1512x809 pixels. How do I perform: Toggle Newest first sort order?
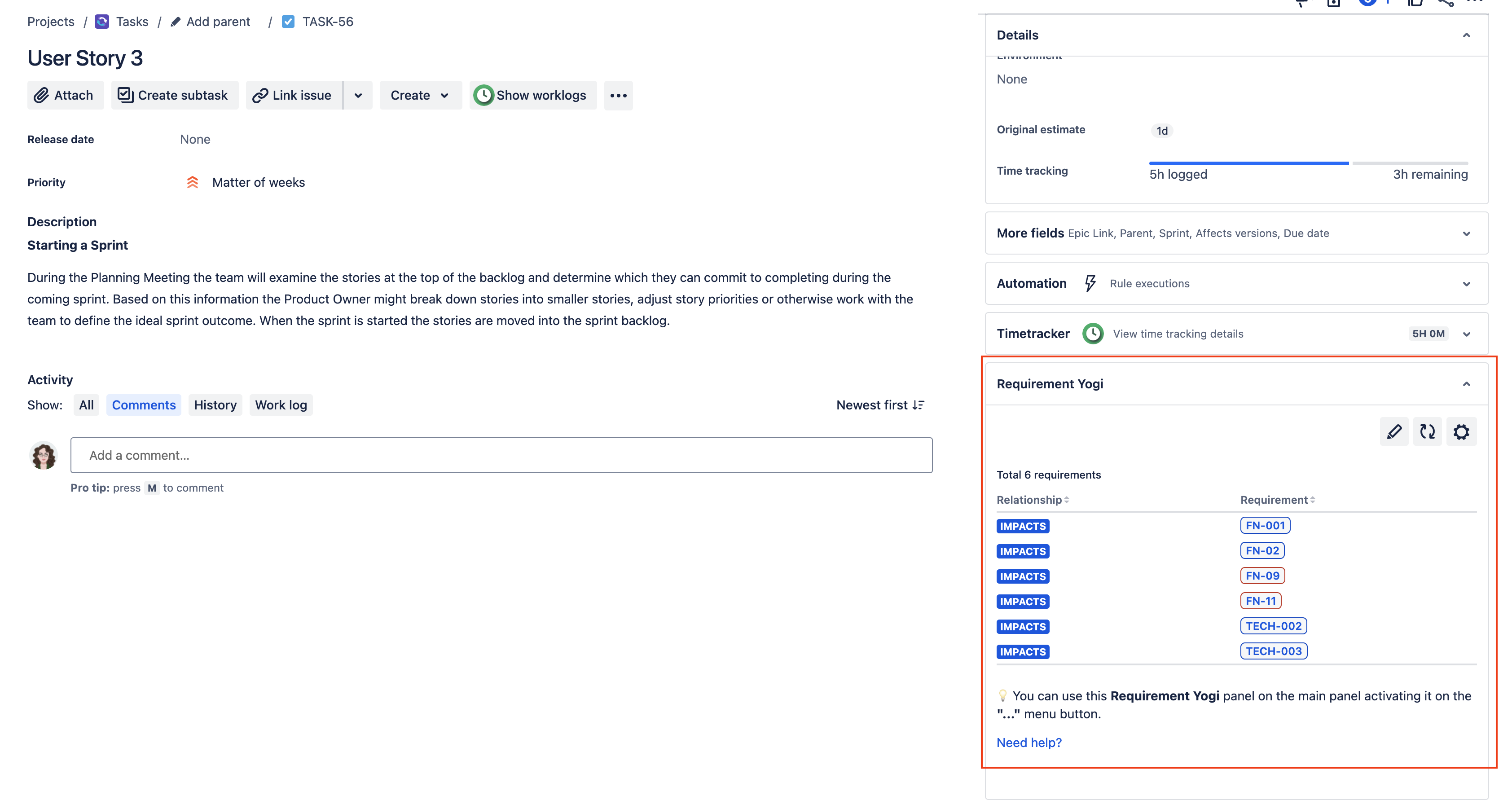click(x=879, y=405)
